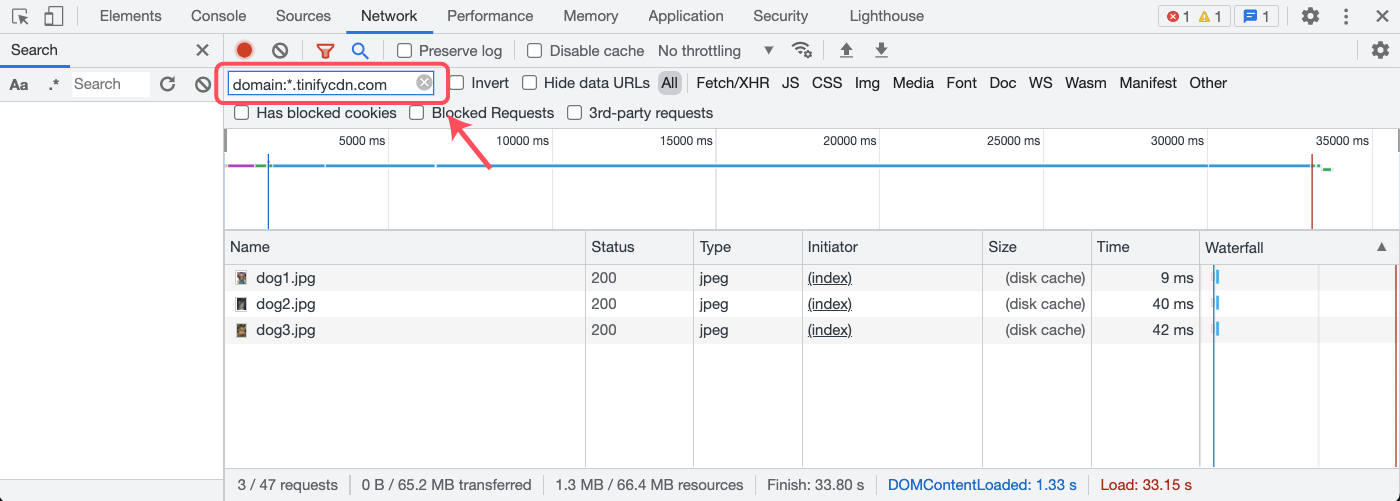Click the dog3.jpg file icon
Viewport: 1400px width, 501px height.
click(x=241, y=330)
